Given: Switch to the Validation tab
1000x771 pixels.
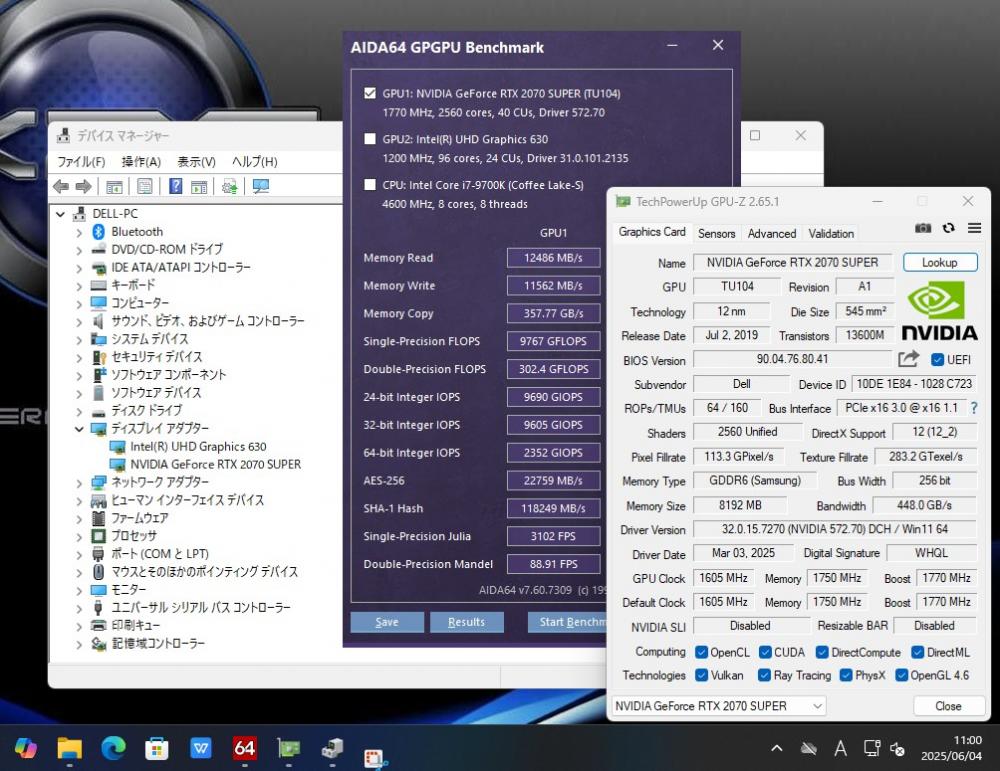Looking at the screenshot, I should pyautogui.click(x=831, y=233).
